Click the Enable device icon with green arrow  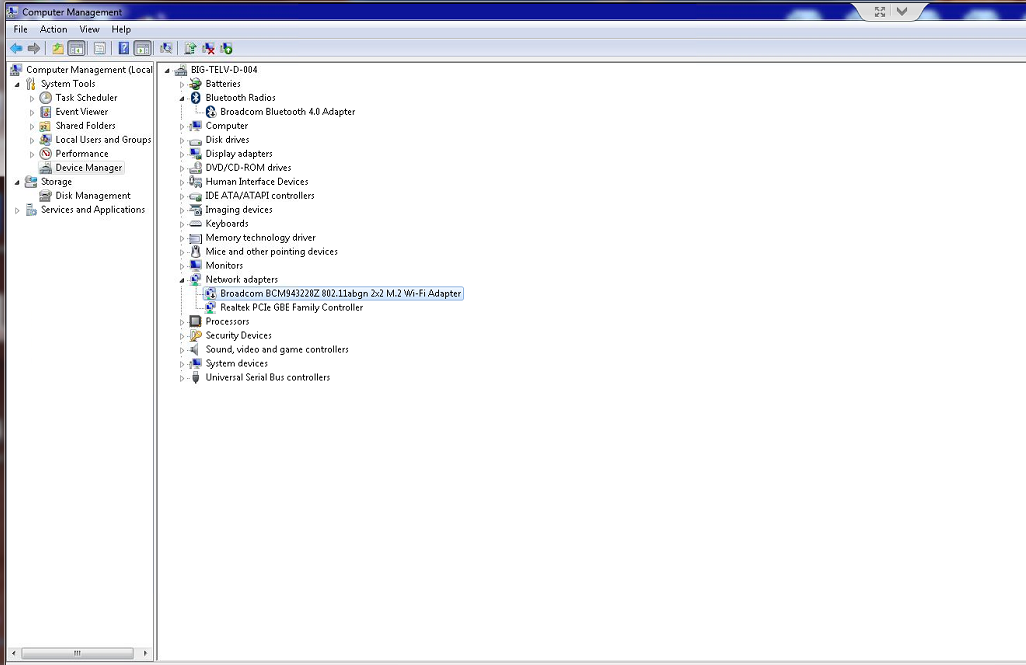coord(227,48)
